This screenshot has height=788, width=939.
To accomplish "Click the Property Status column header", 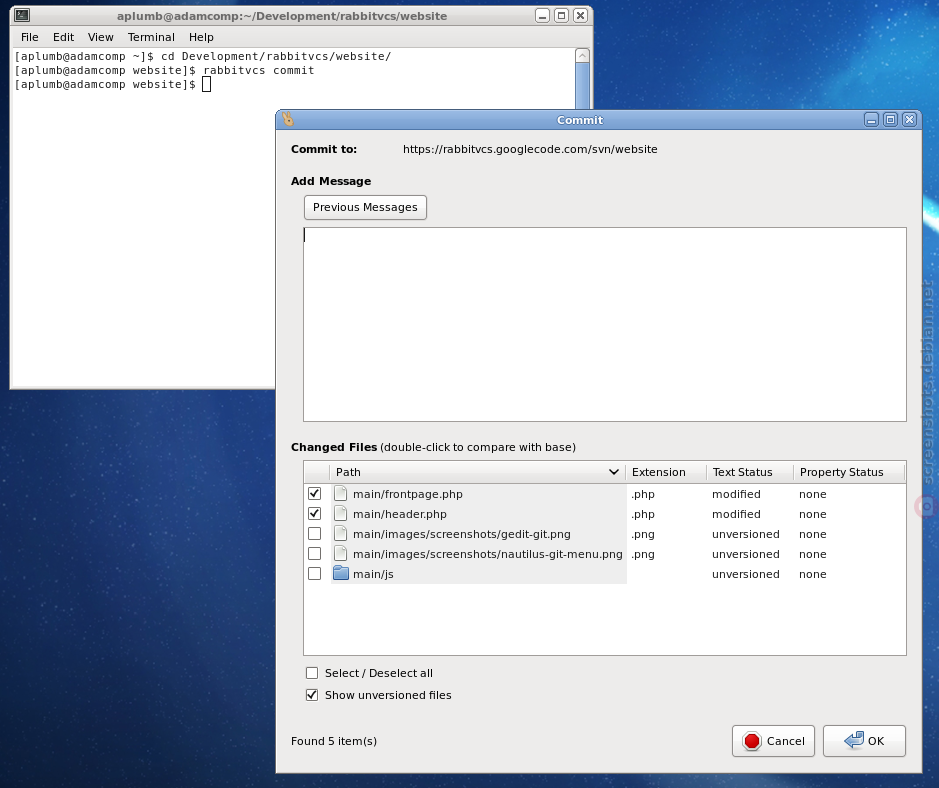I will click(849, 472).
